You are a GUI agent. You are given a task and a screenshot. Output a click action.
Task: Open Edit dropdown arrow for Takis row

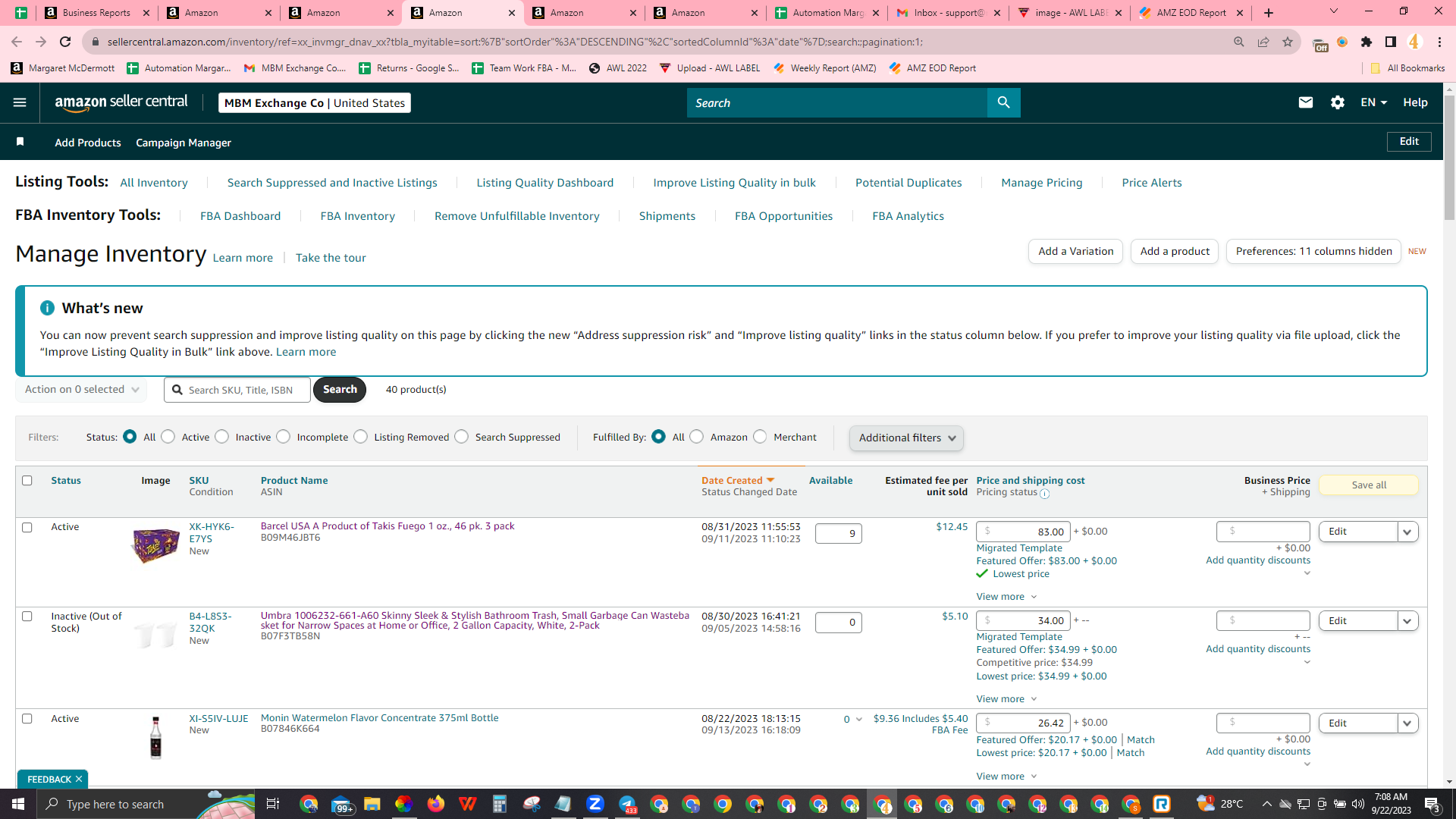click(x=1407, y=532)
